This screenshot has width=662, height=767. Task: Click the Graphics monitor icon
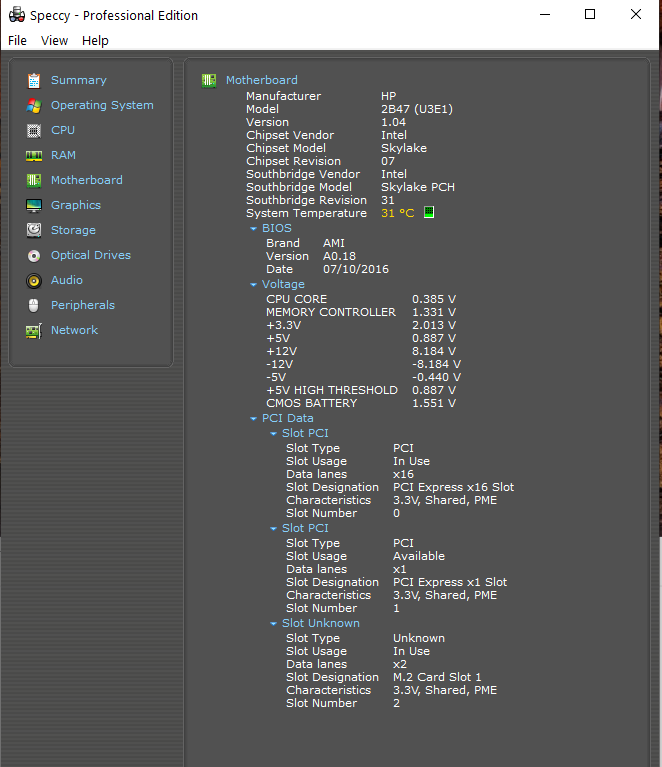34,205
